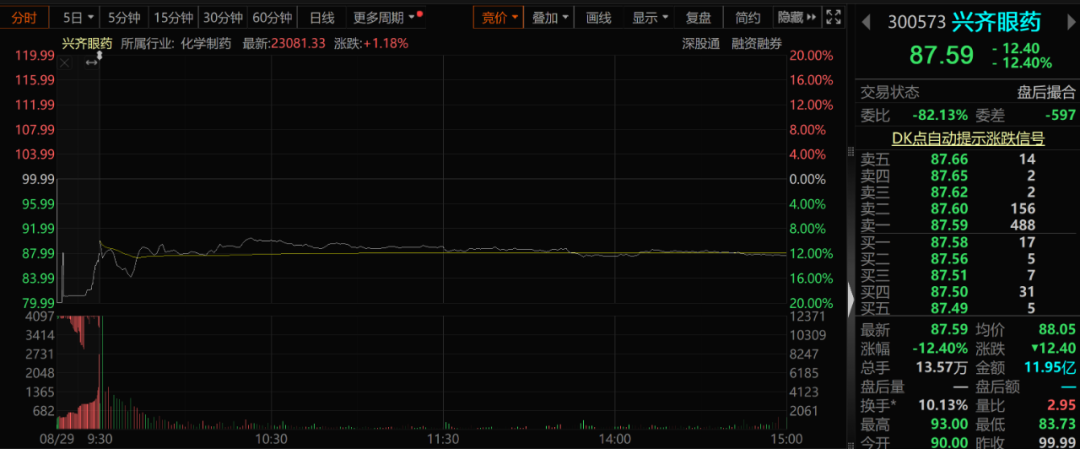
Task: Click the horizontal stretch arrows icon
Action: [91, 63]
